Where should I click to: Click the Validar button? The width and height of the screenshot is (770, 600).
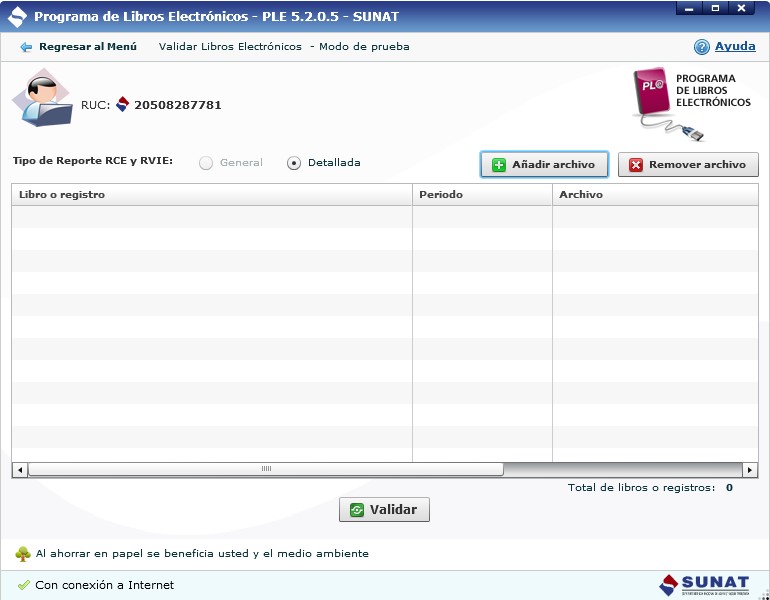click(385, 510)
